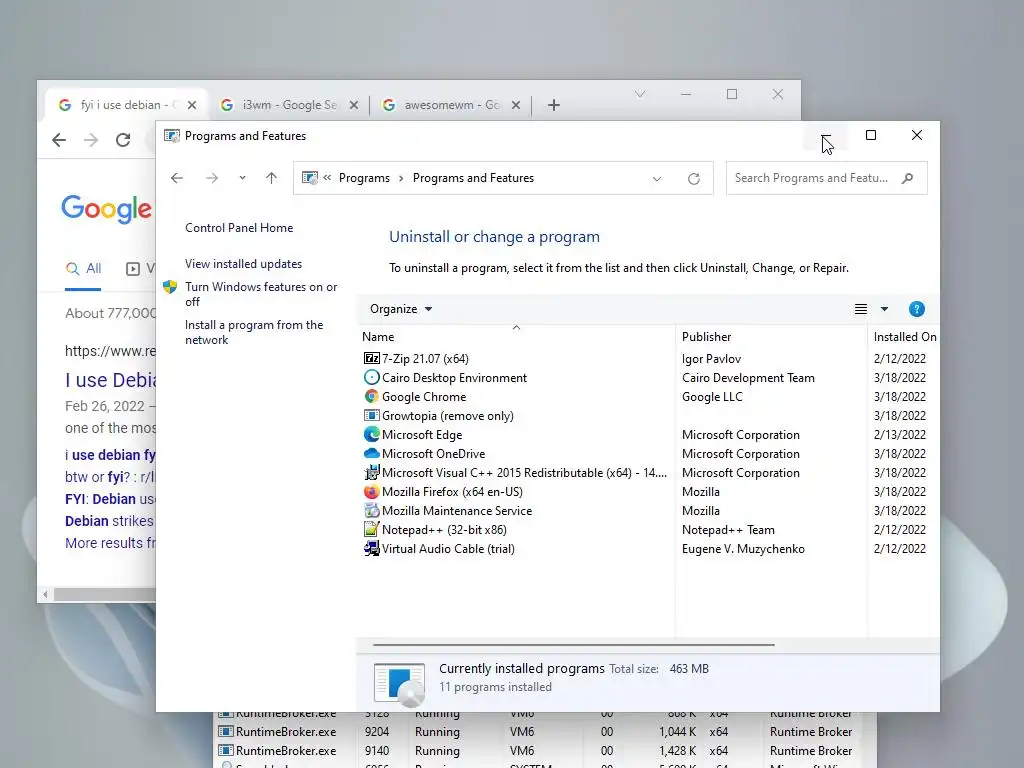Click the Google logo in Chrome
Viewport: 1024px width, 768px height.
(x=106, y=209)
